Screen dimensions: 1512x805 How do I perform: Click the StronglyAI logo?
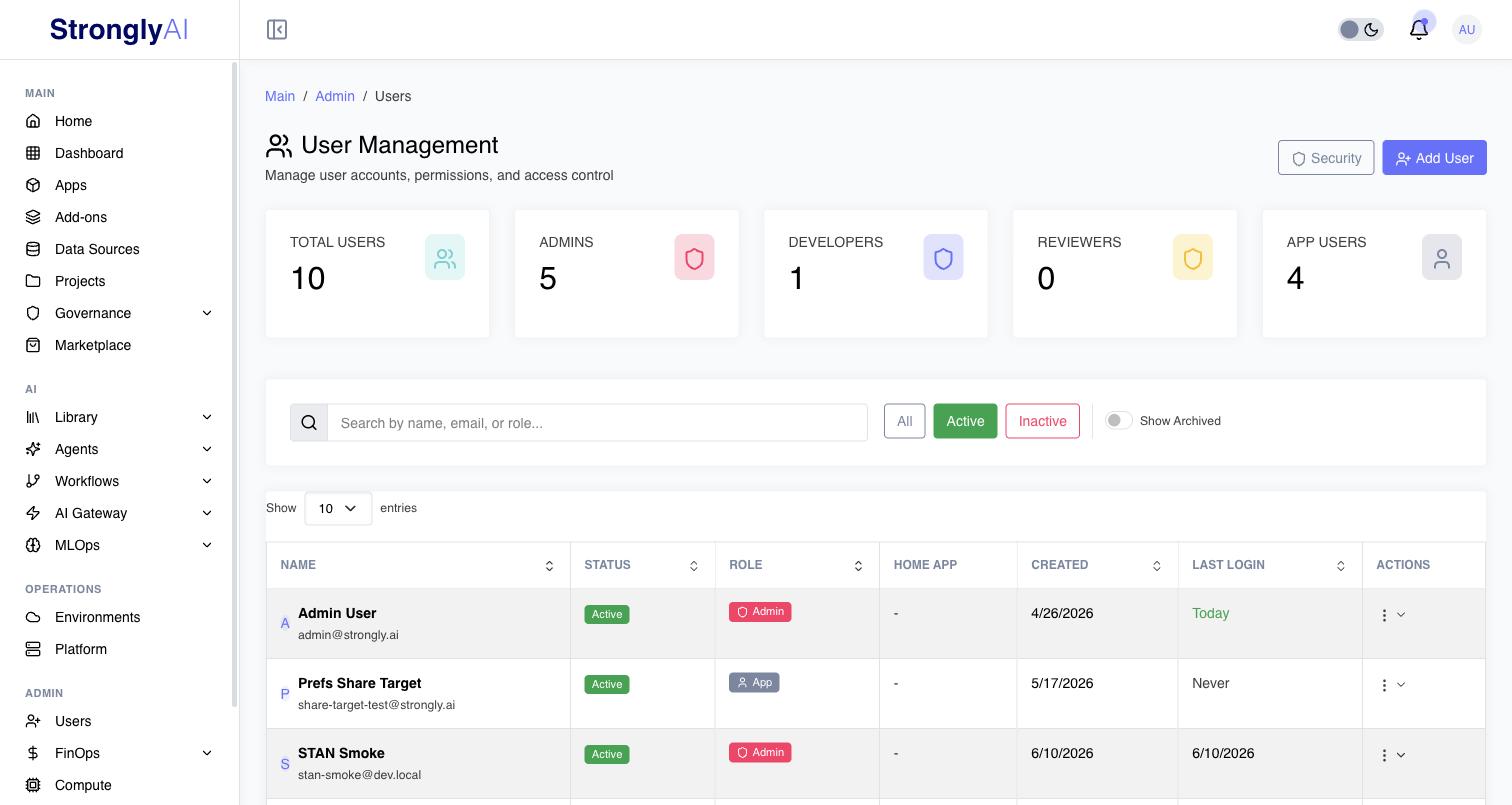[119, 30]
